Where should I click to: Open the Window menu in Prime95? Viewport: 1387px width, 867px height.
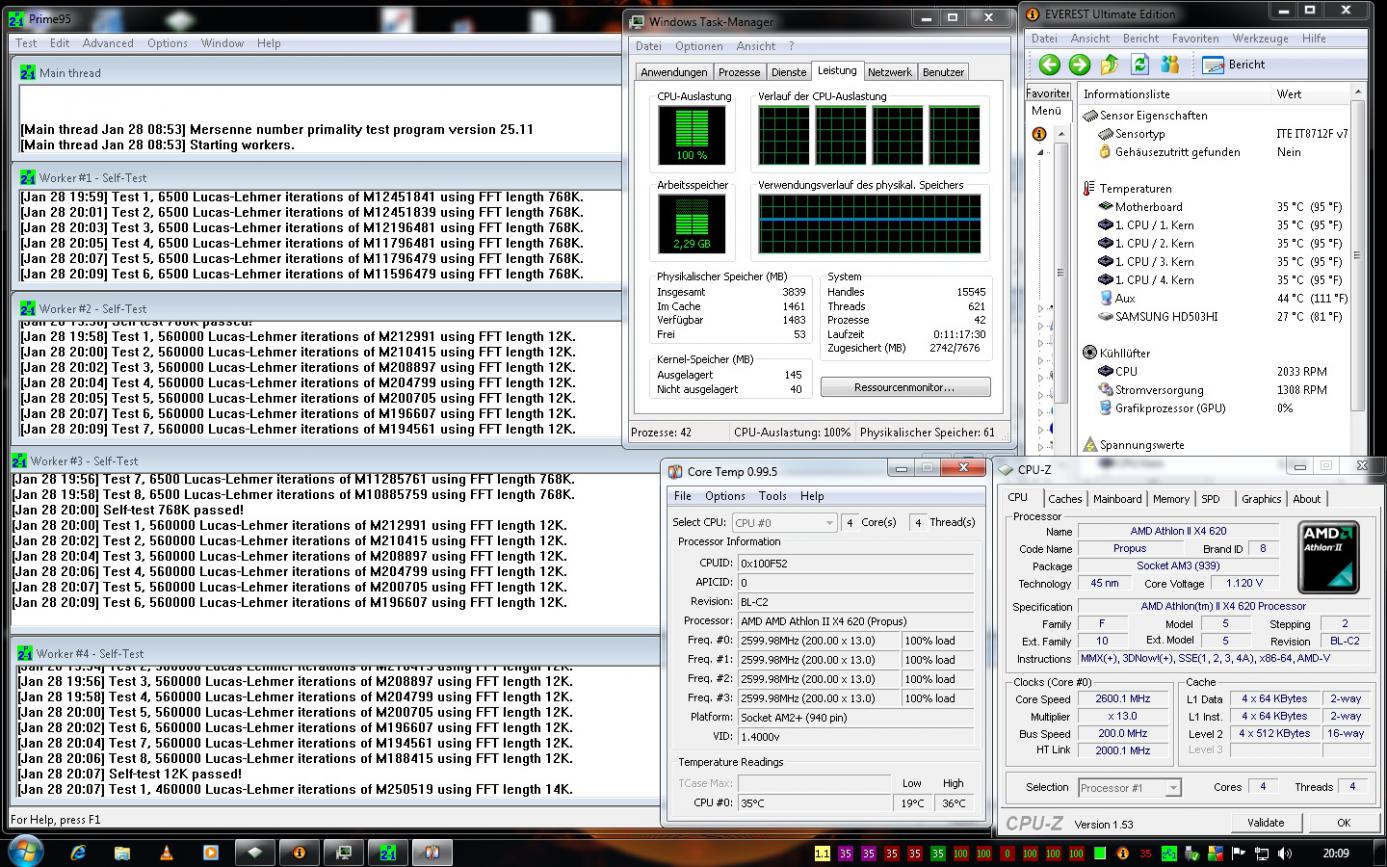click(x=222, y=43)
